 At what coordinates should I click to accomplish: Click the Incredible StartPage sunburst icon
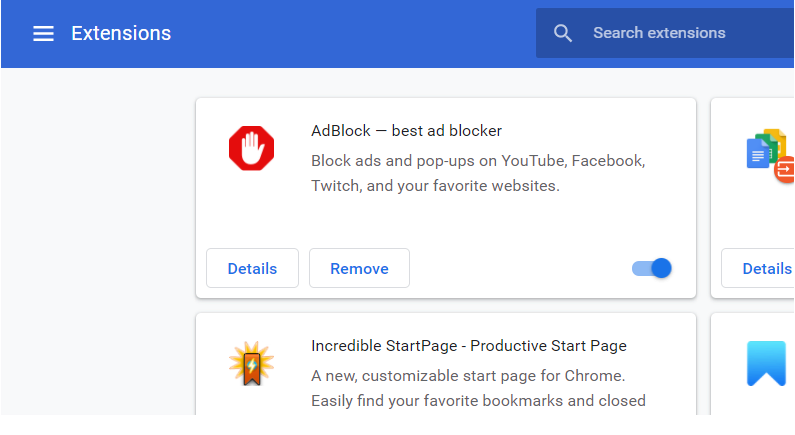tap(251, 363)
